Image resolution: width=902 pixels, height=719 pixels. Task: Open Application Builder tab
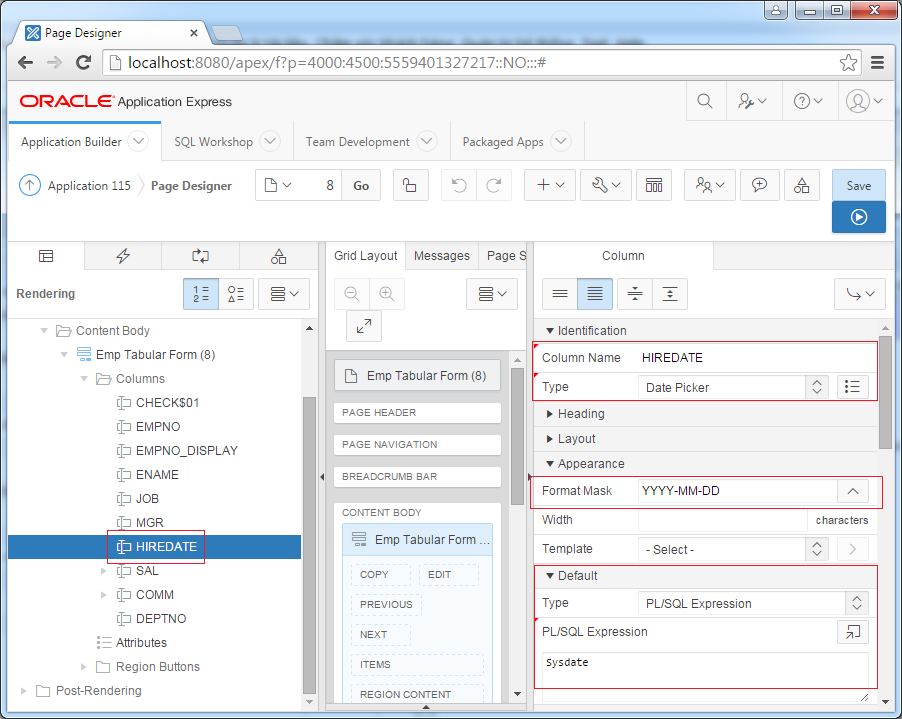point(71,141)
